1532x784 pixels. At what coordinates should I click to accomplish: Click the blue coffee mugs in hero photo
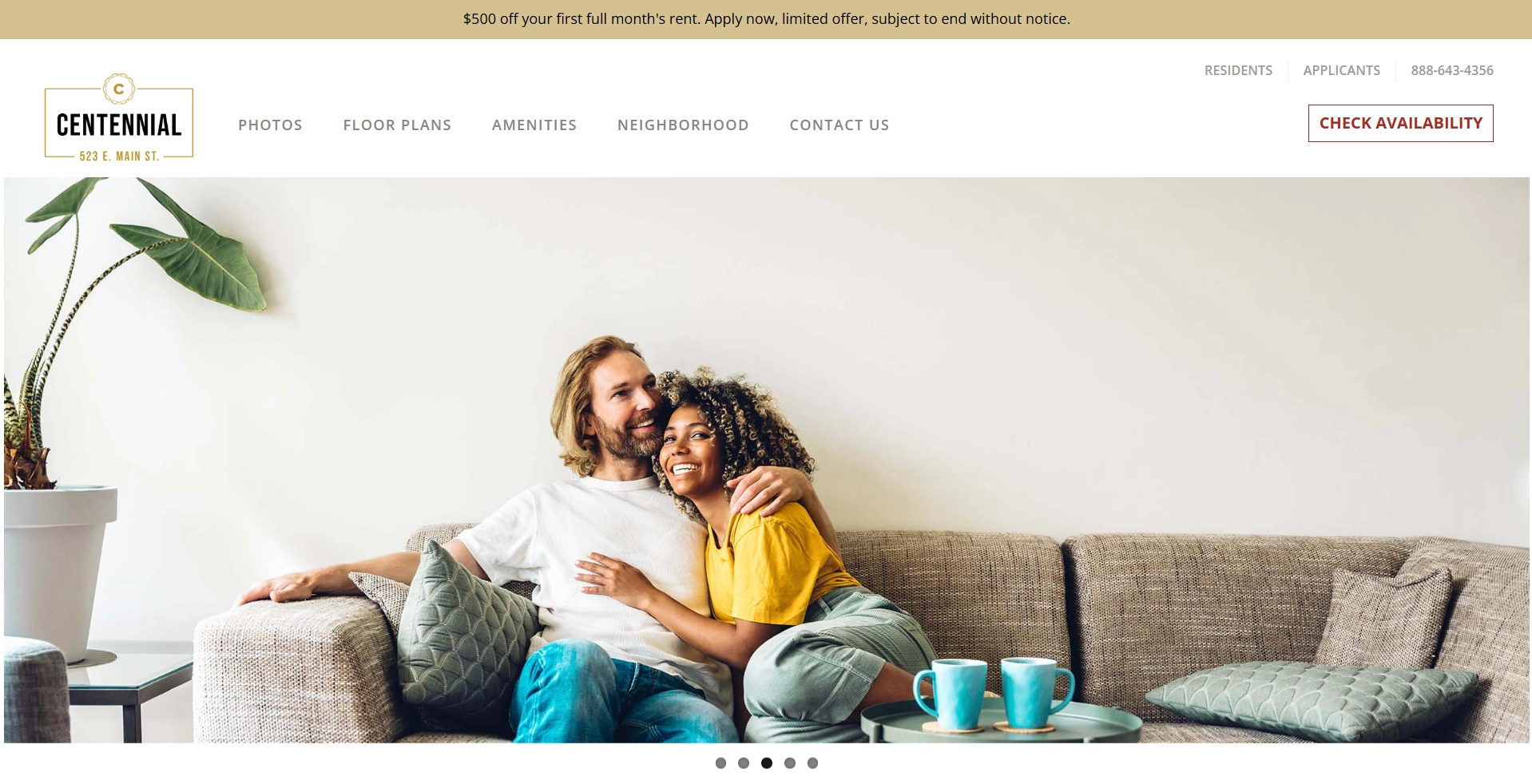coord(994,692)
